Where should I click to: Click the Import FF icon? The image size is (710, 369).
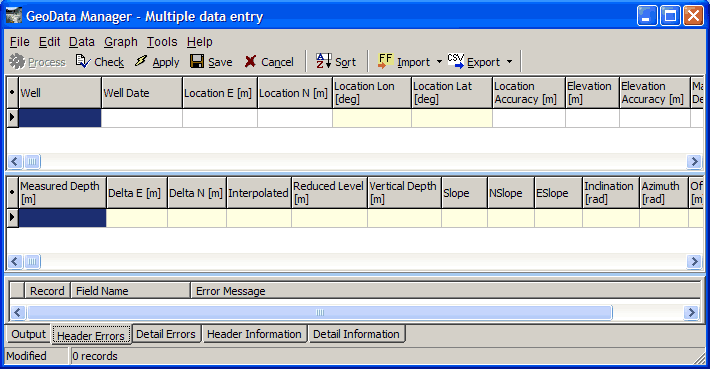tap(385, 61)
